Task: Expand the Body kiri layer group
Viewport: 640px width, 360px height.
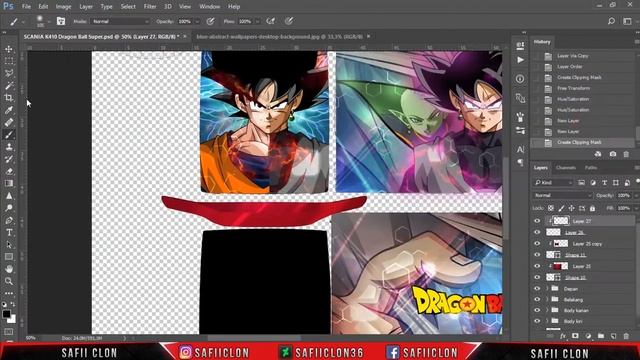Action: [547, 321]
